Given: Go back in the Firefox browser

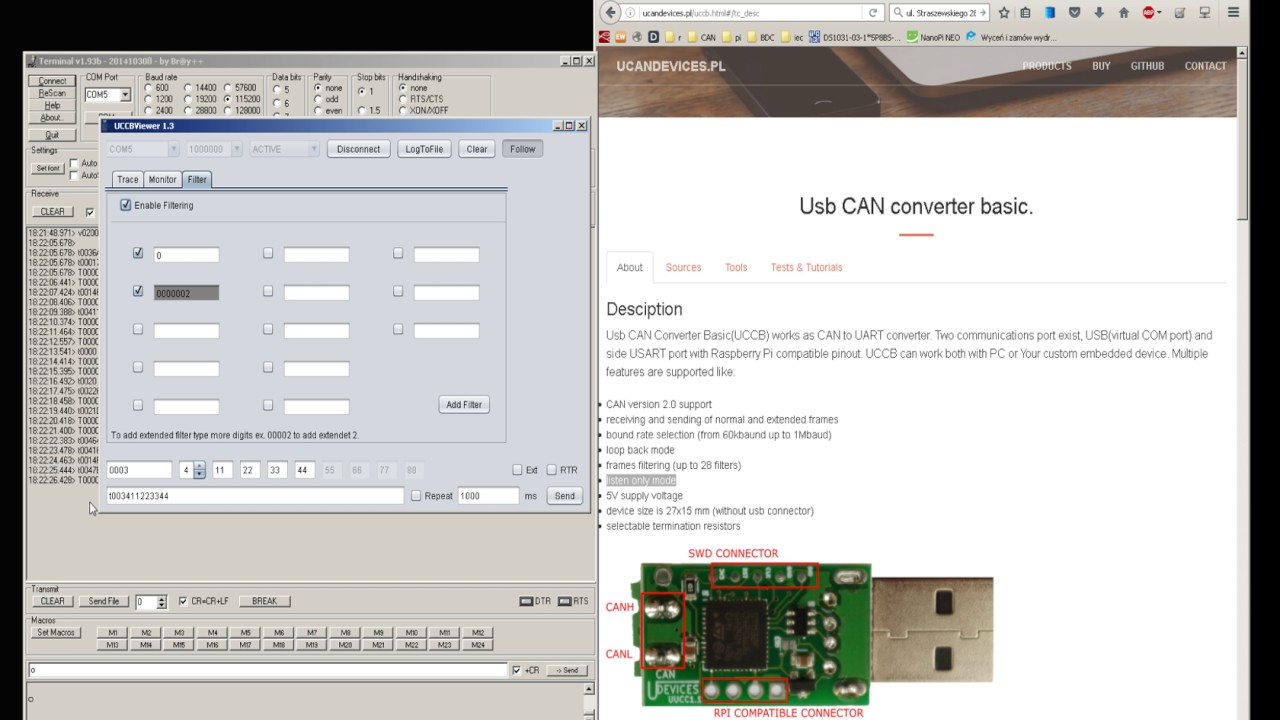Looking at the screenshot, I should [x=610, y=13].
